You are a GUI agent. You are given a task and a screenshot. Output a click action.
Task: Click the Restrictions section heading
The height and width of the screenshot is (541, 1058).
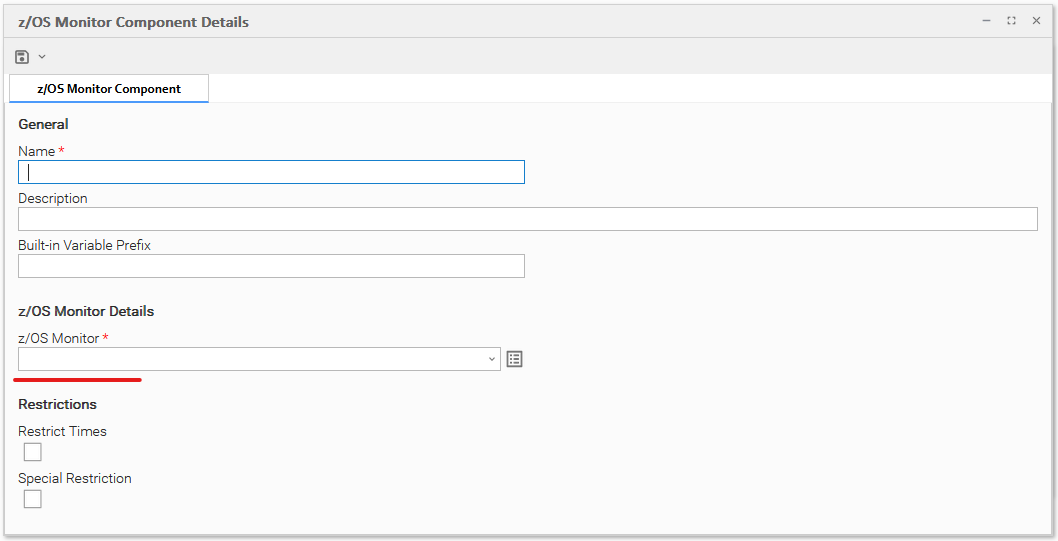pyautogui.click(x=57, y=404)
